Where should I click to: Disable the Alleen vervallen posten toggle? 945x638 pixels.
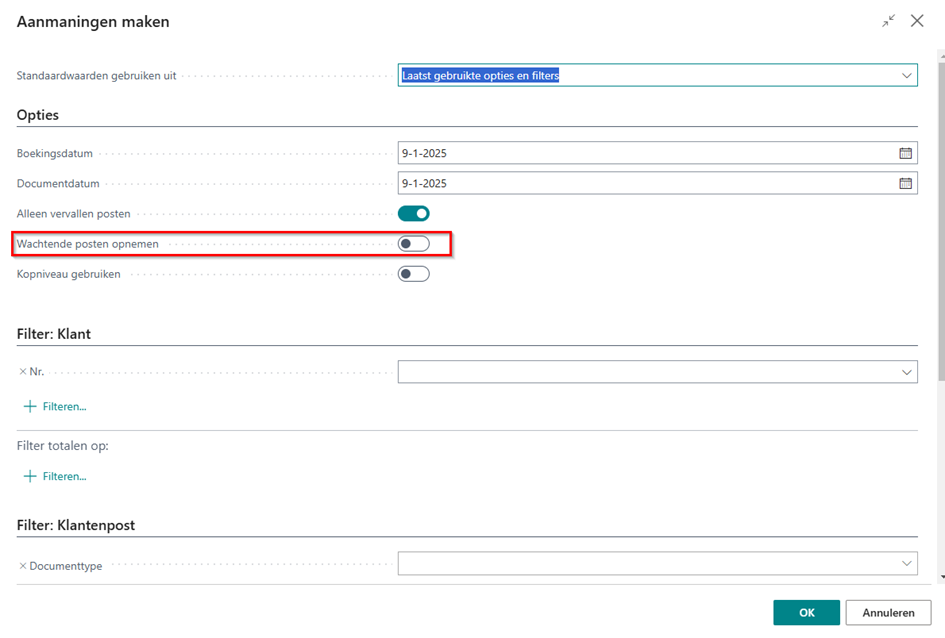[413, 213]
